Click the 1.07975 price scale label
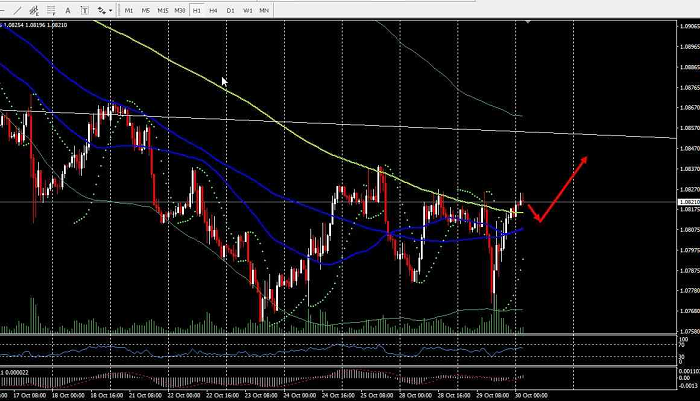The image size is (700, 401). 689,251
